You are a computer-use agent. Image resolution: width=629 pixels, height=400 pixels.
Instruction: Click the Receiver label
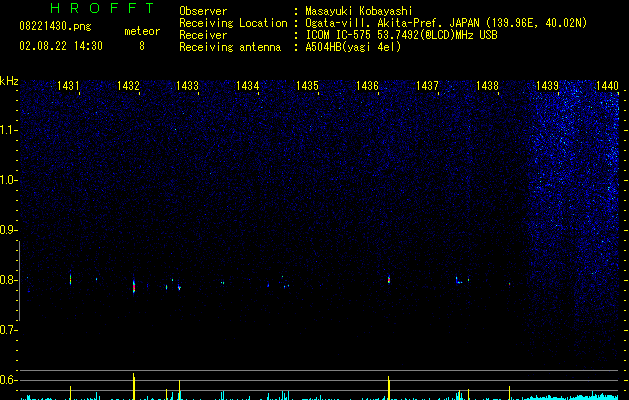click(203, 35)
